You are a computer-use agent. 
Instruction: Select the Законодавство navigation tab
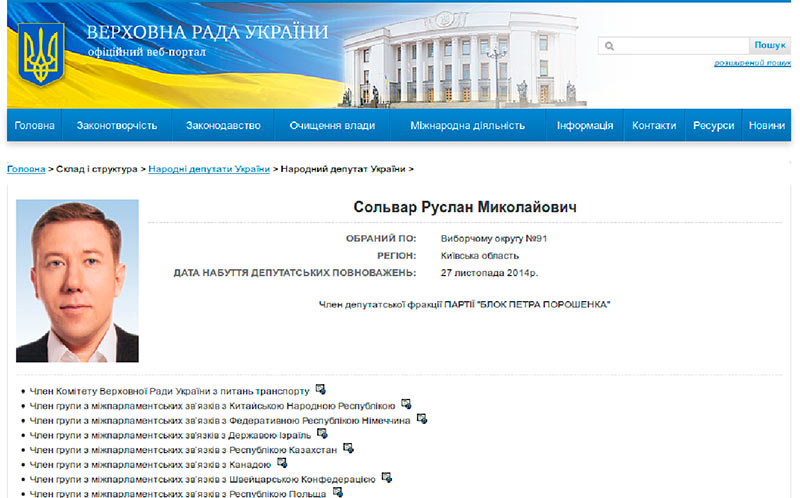pos(222,125)
